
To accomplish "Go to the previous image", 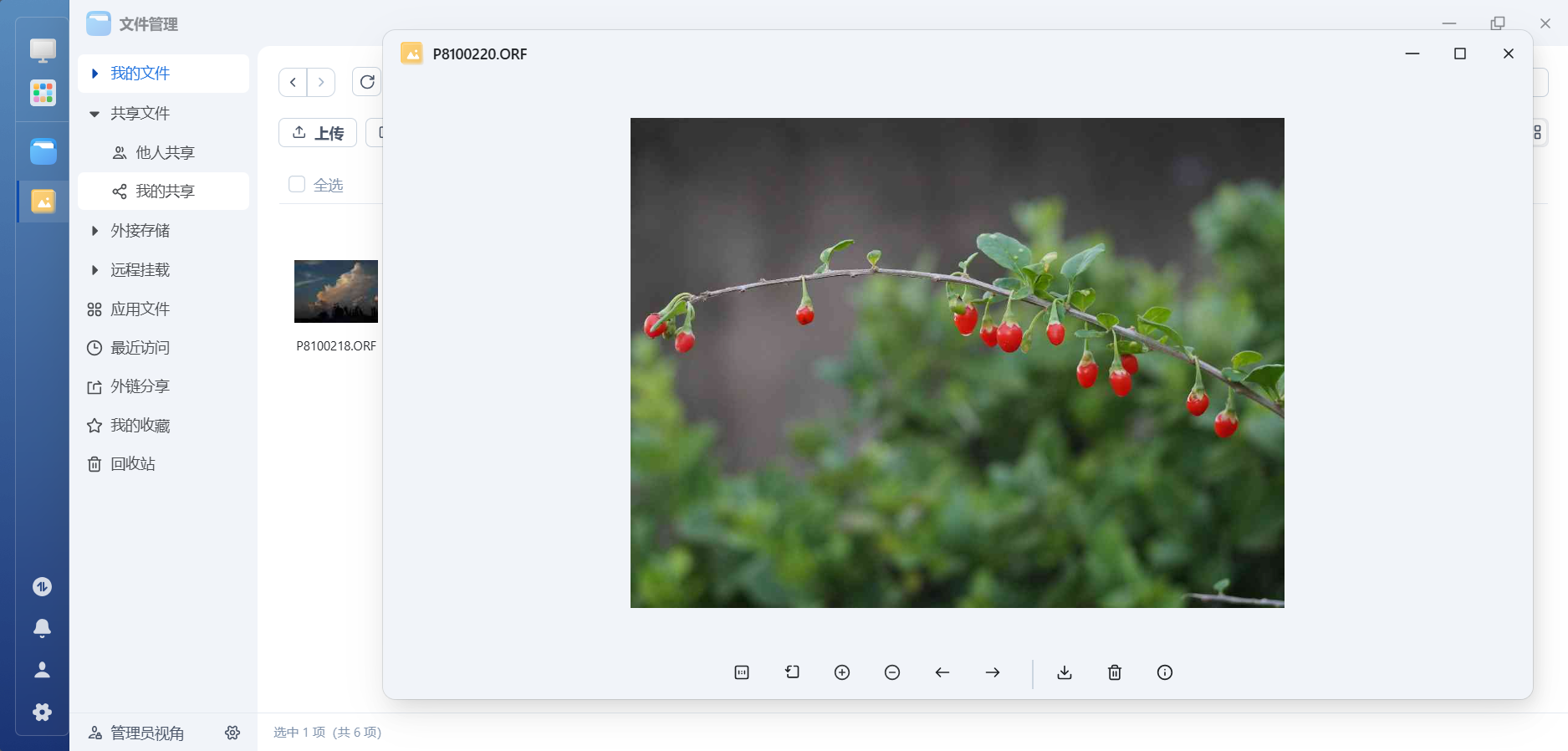I will (x=942, y=672).
